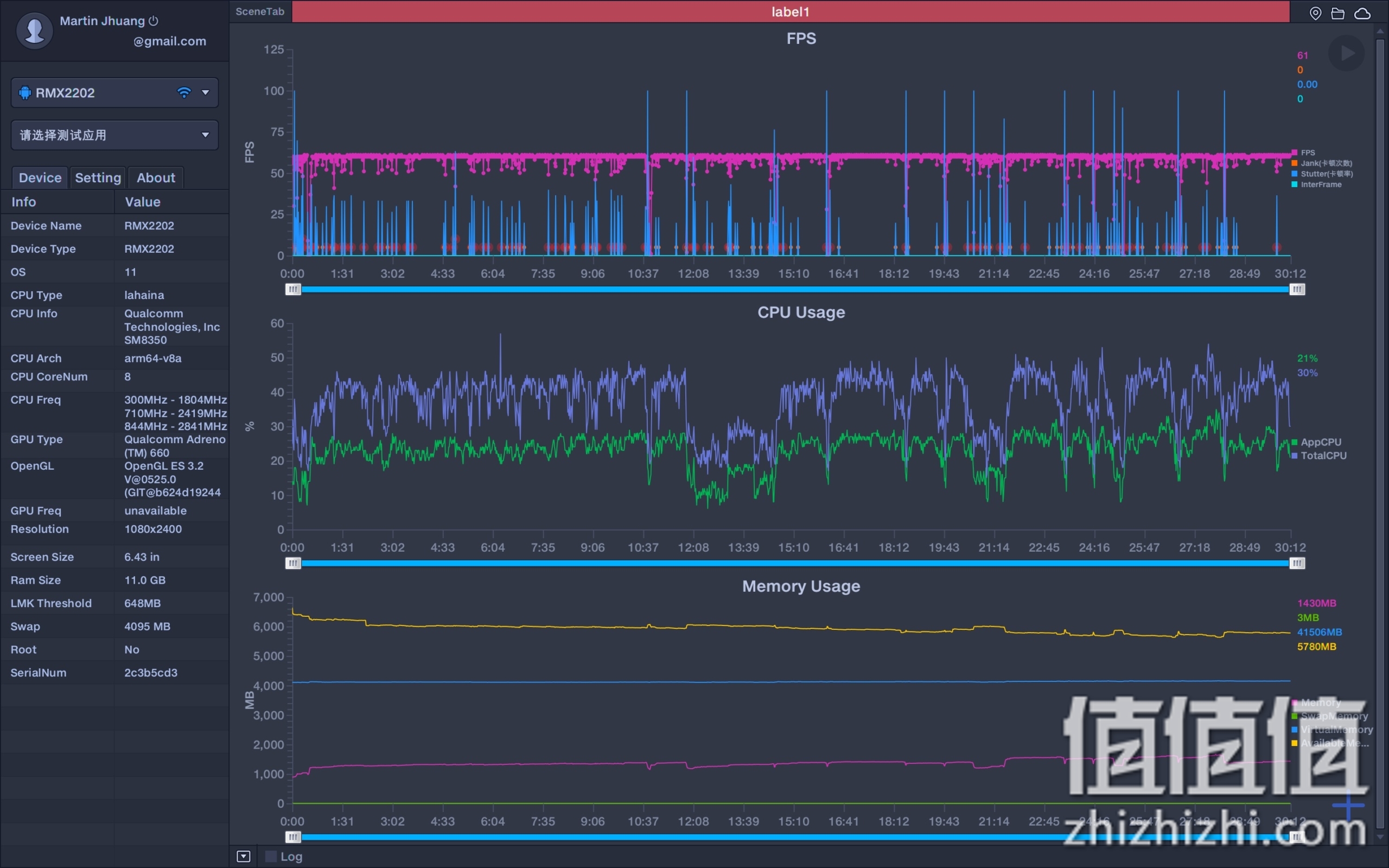Image resolution: width=1389 pixels, height=868 pixels.
Task: Select the Resolution value 1080x2400
Action: coord(152,529)
